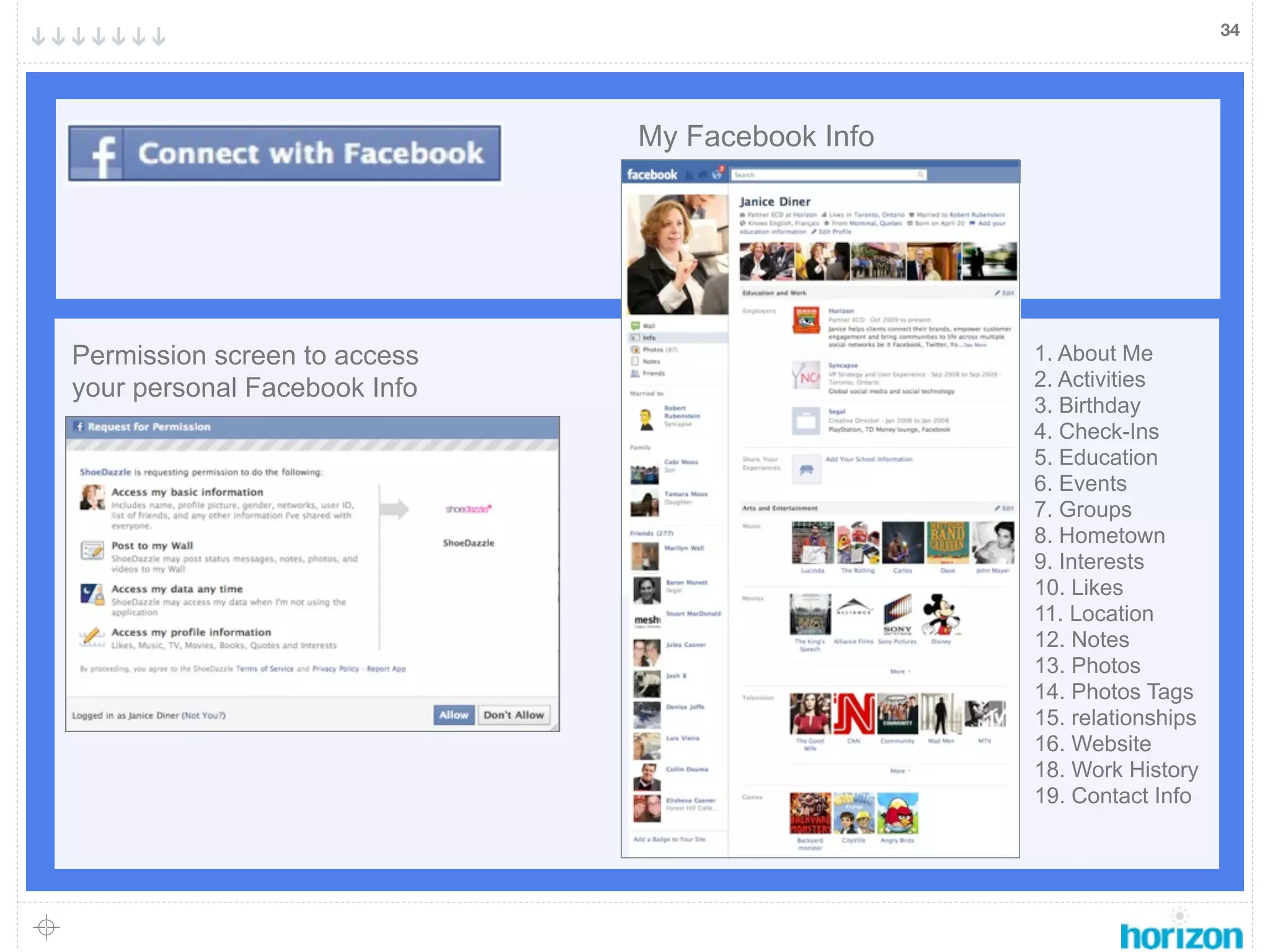1270x952 pixels.
Task: Select Photos in the profile sidebar
Action: point(654,350)
